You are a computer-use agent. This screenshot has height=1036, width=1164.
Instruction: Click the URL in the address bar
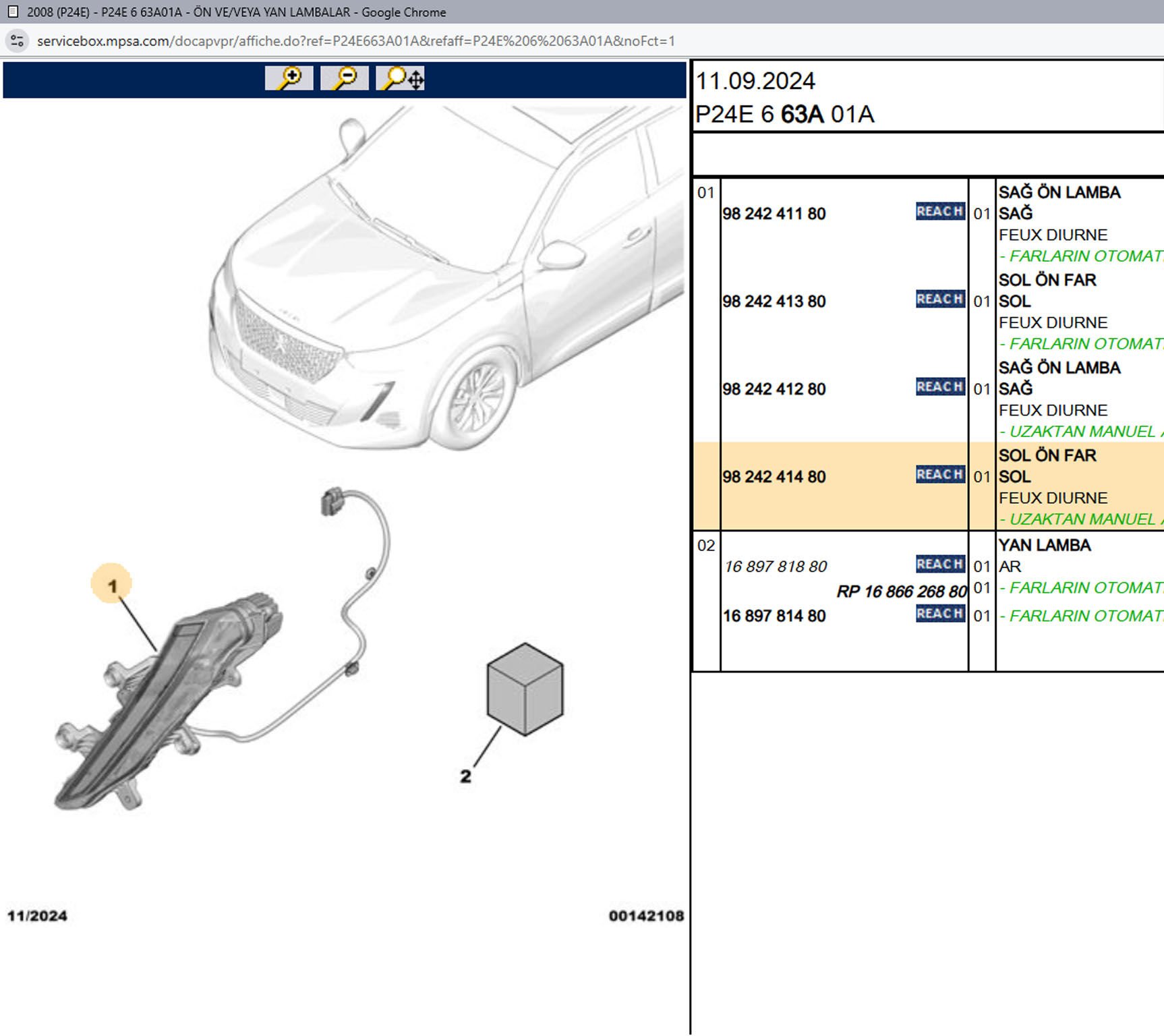tap(355, 41)
